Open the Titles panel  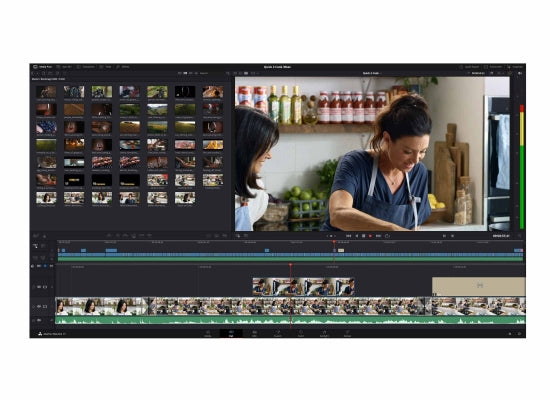click(106, 67)
